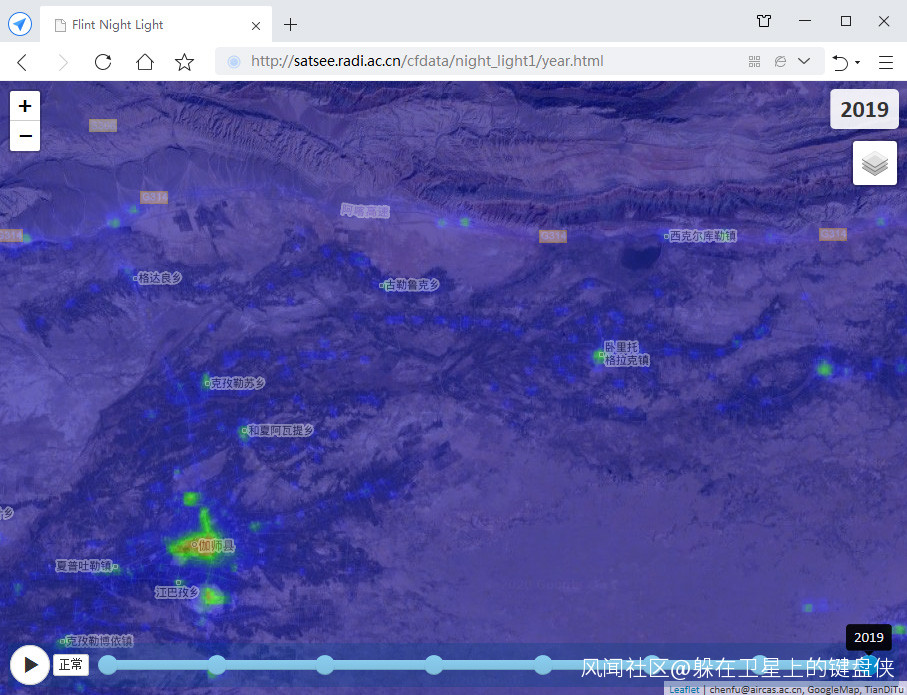Open the undo-close-tab dropdown arrow
This screenshot has width=907, height=695.
[857, 63]
